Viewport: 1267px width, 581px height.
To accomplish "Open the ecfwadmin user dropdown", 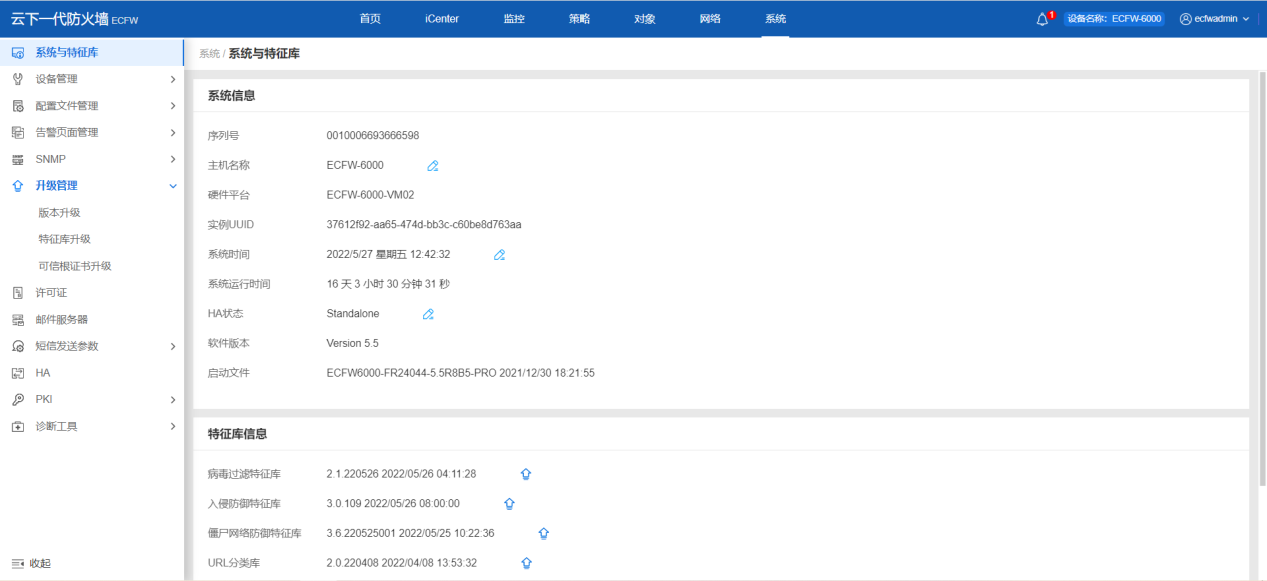I will pyautogui.click(x=1214, y=19).
